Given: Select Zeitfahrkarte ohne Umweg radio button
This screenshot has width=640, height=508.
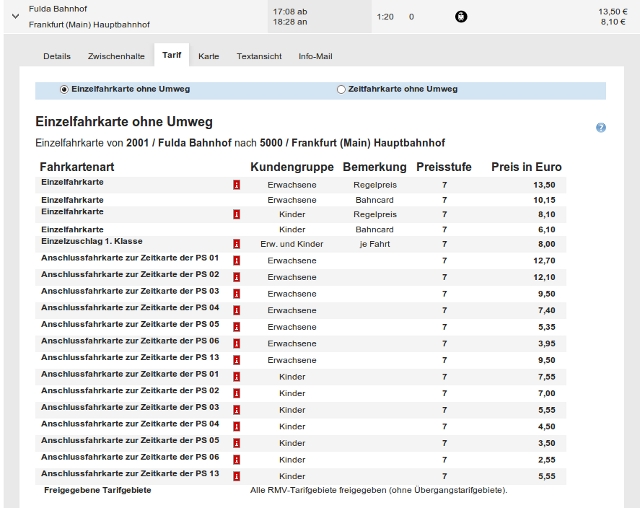Looking at the screenshot, I should [x=341, y=89].
